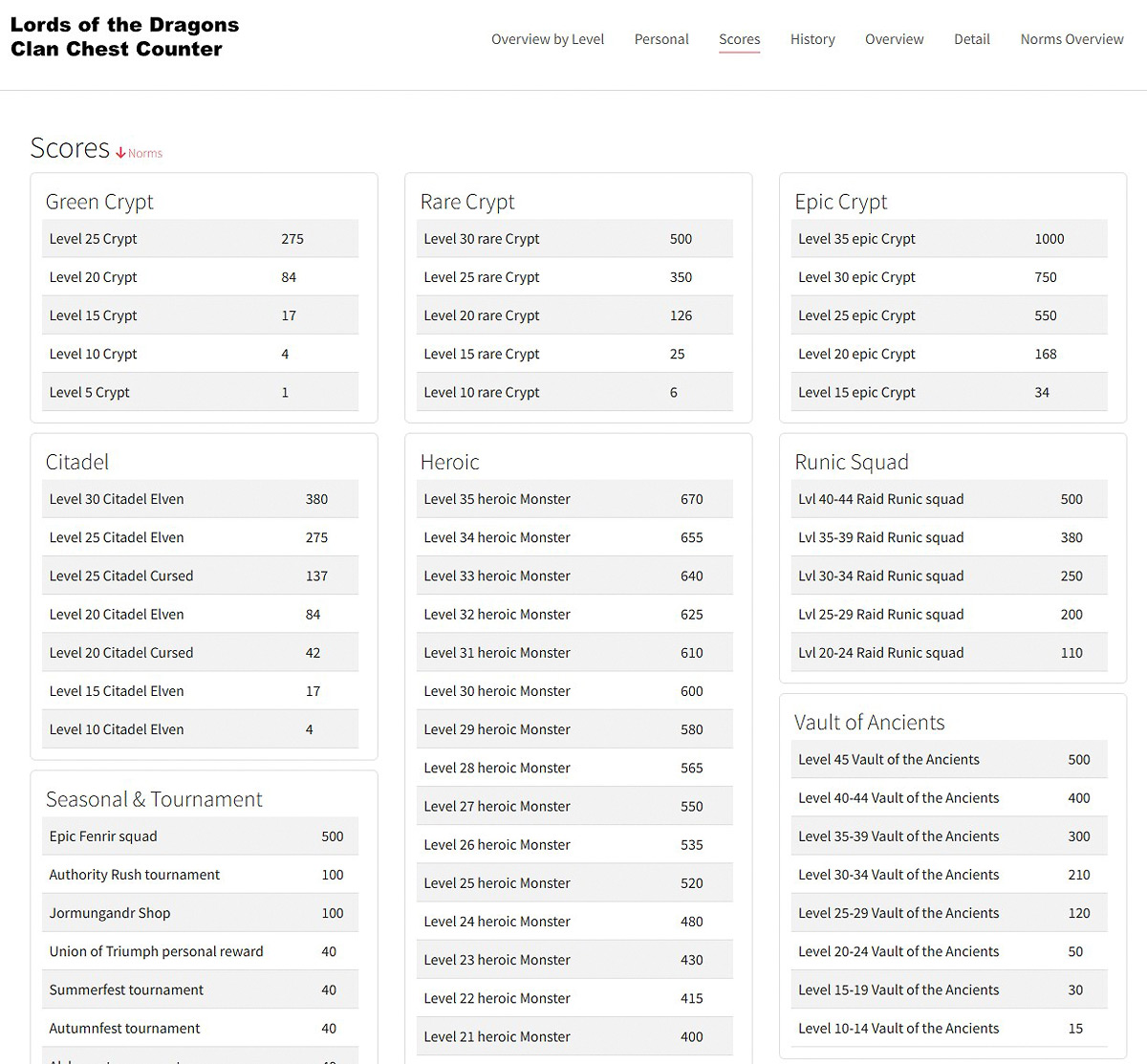This screenshot has height=1064, width=1147.
Task: Click the Level 30 Citadel Elven row
Action: (x=200, y=499)
